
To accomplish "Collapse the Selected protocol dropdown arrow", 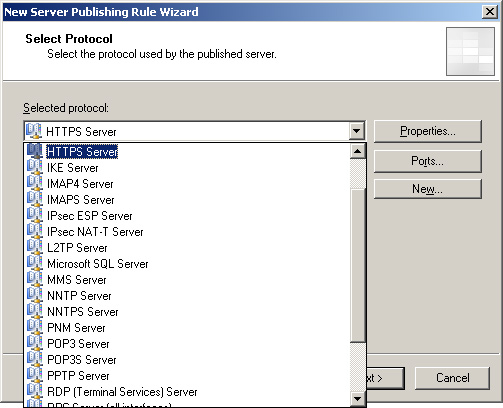I will [x=357, y=131].
